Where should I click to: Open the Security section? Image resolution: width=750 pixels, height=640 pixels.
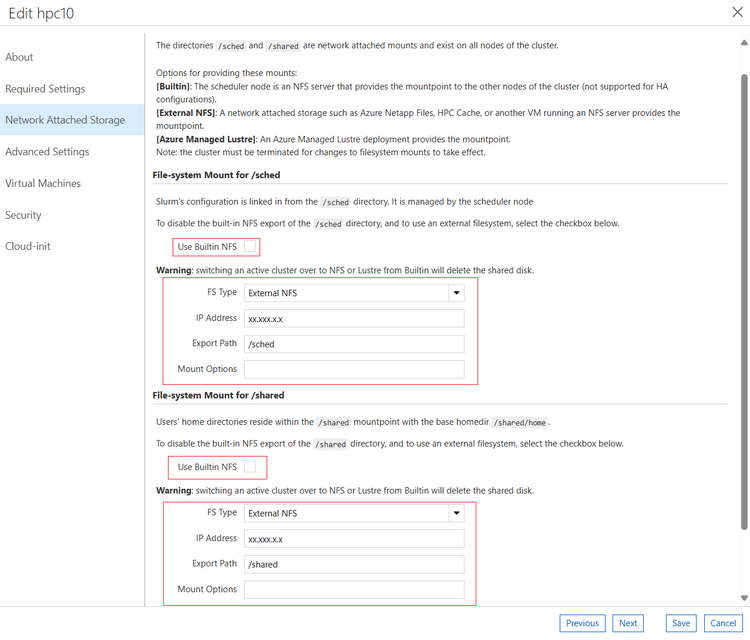(x=23, y=215)
